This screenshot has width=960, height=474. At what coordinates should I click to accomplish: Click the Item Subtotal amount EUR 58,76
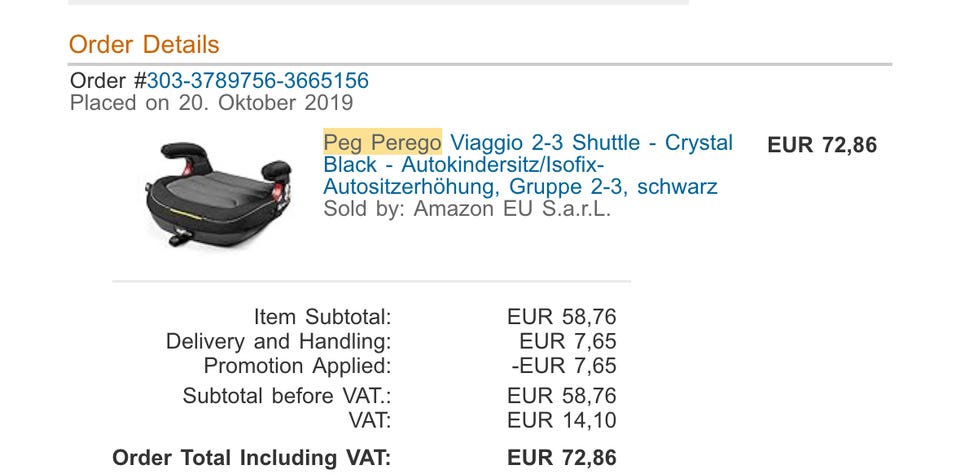[561, 318]
